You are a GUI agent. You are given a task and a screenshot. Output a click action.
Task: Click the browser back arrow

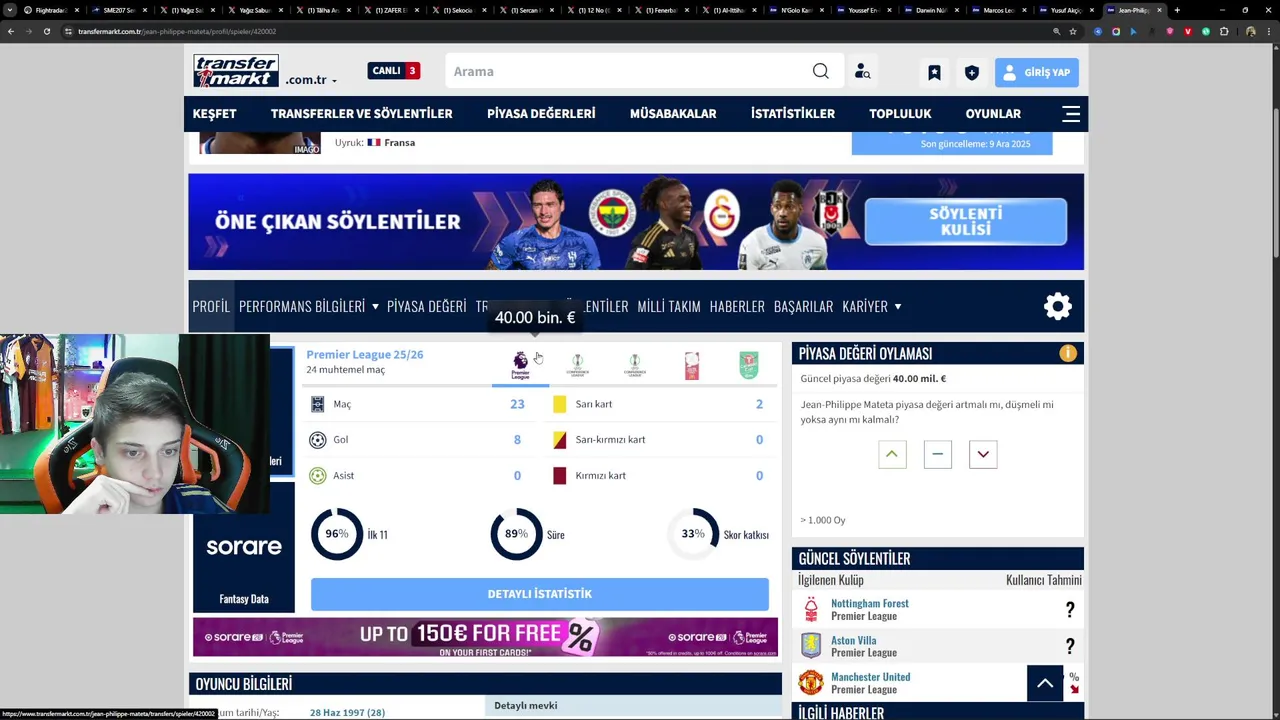[x=11, y=31]
